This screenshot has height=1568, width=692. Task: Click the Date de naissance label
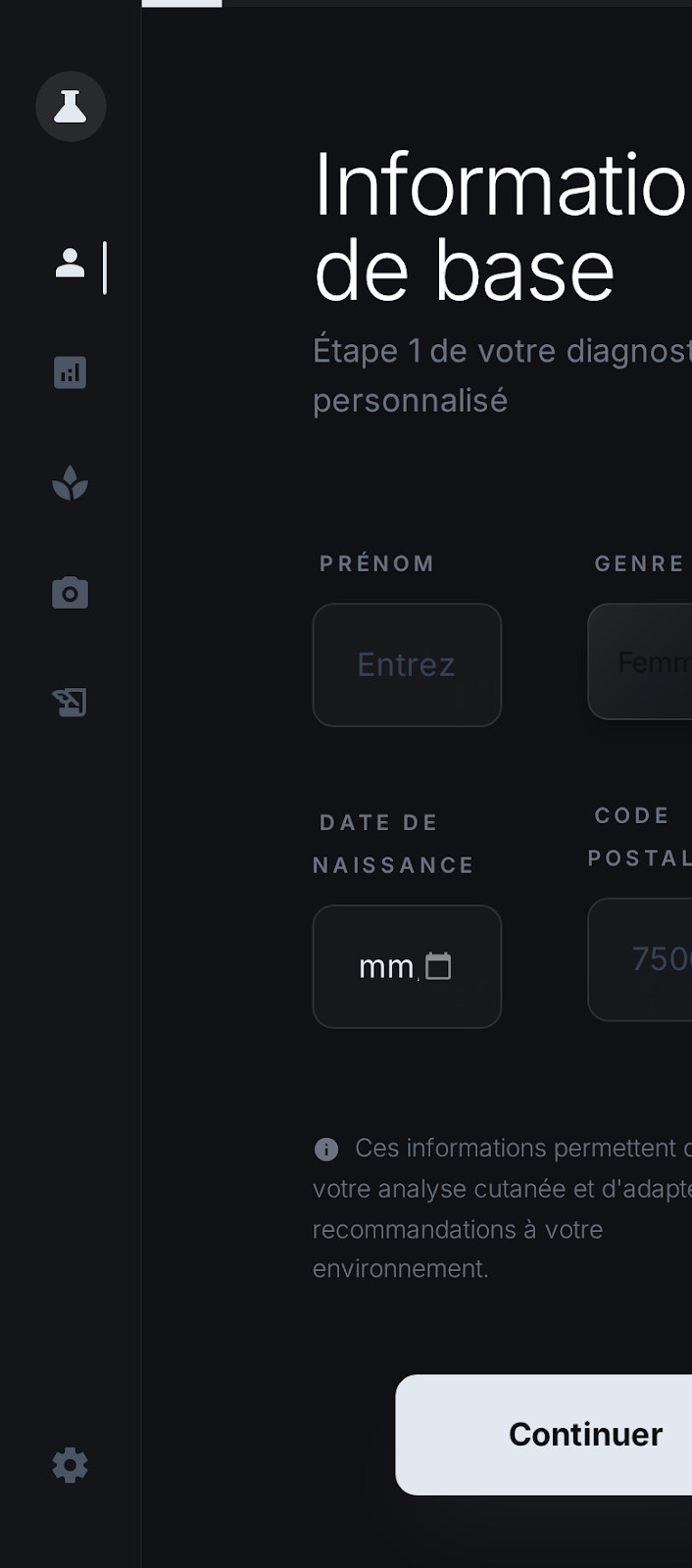point(393,844)
